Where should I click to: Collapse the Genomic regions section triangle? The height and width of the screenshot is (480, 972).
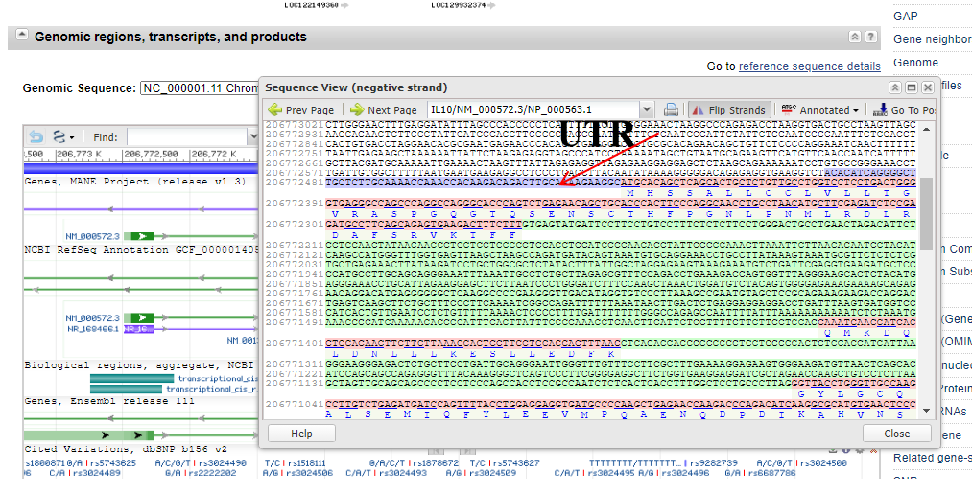(21, 37)
